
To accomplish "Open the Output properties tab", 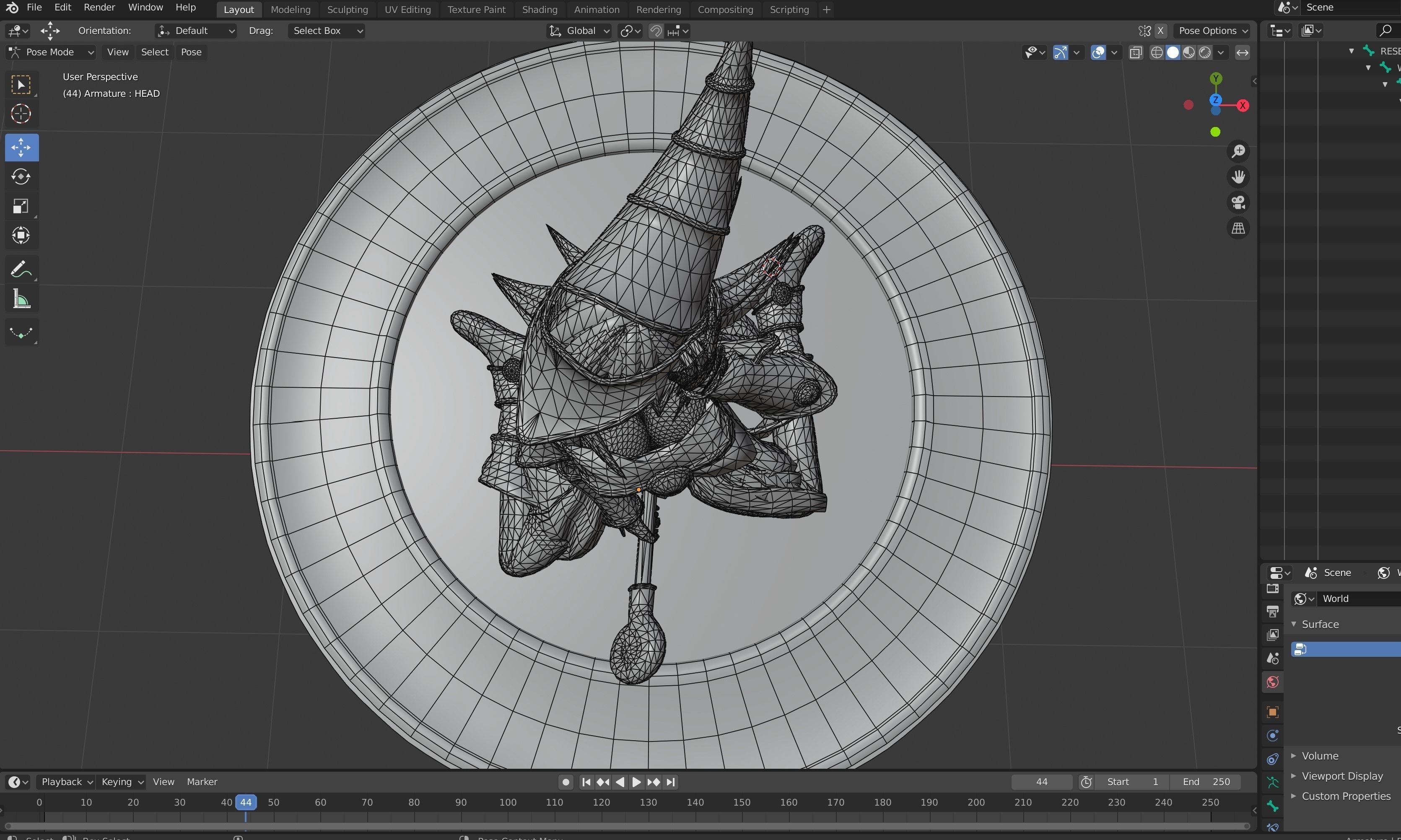I will point(1272,612).
